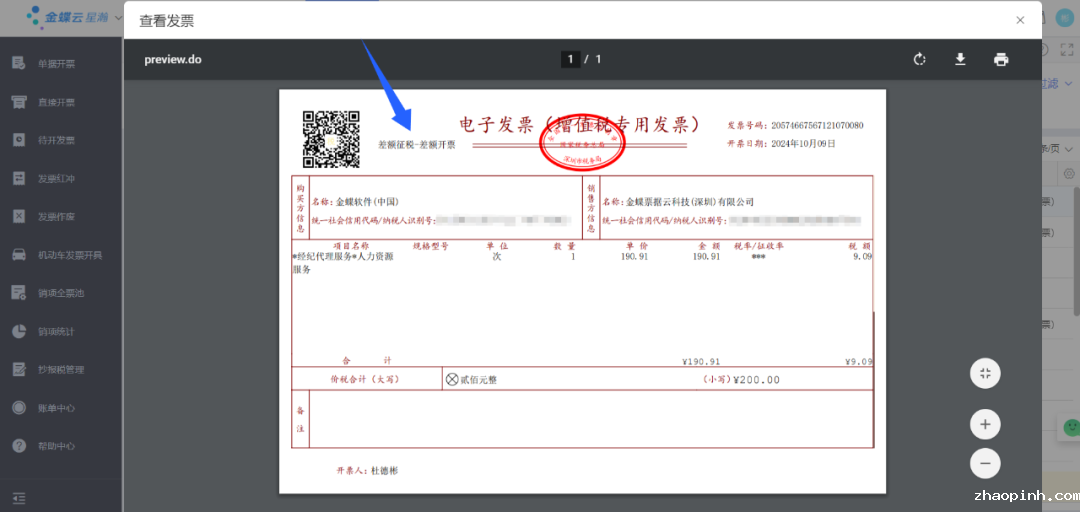Click the 直接开票 sidebar icon

click(19, 102)
